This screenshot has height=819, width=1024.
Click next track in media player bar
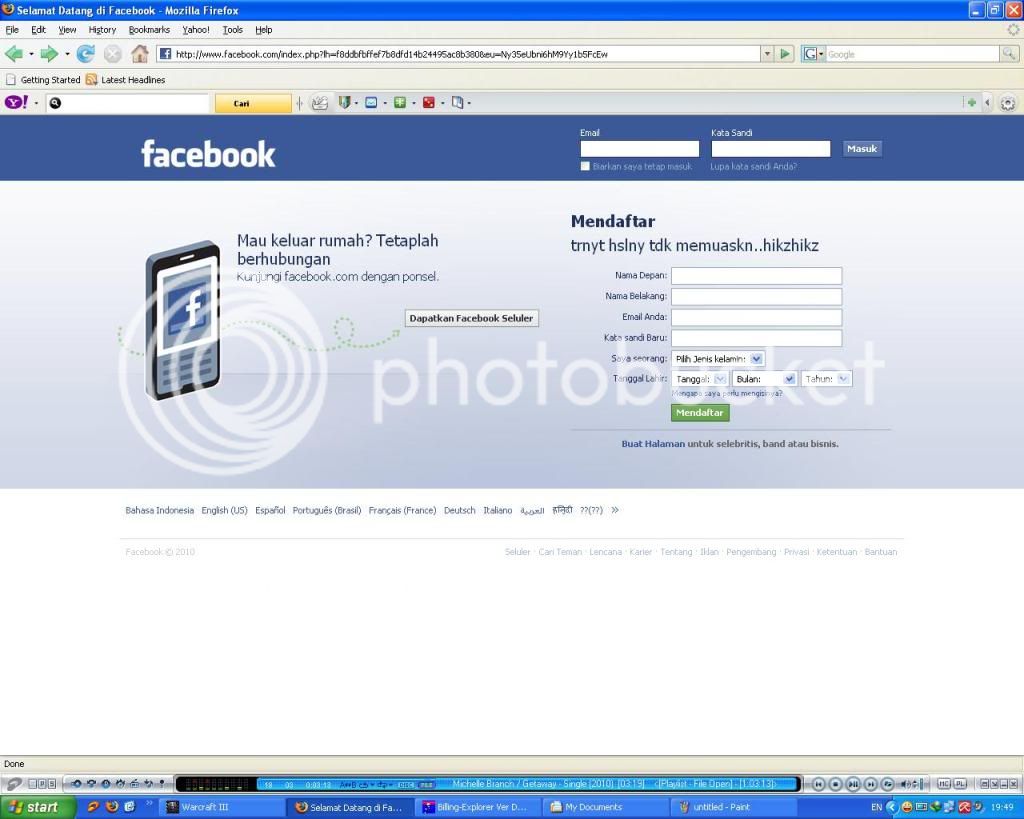click(x=871, y=784)
